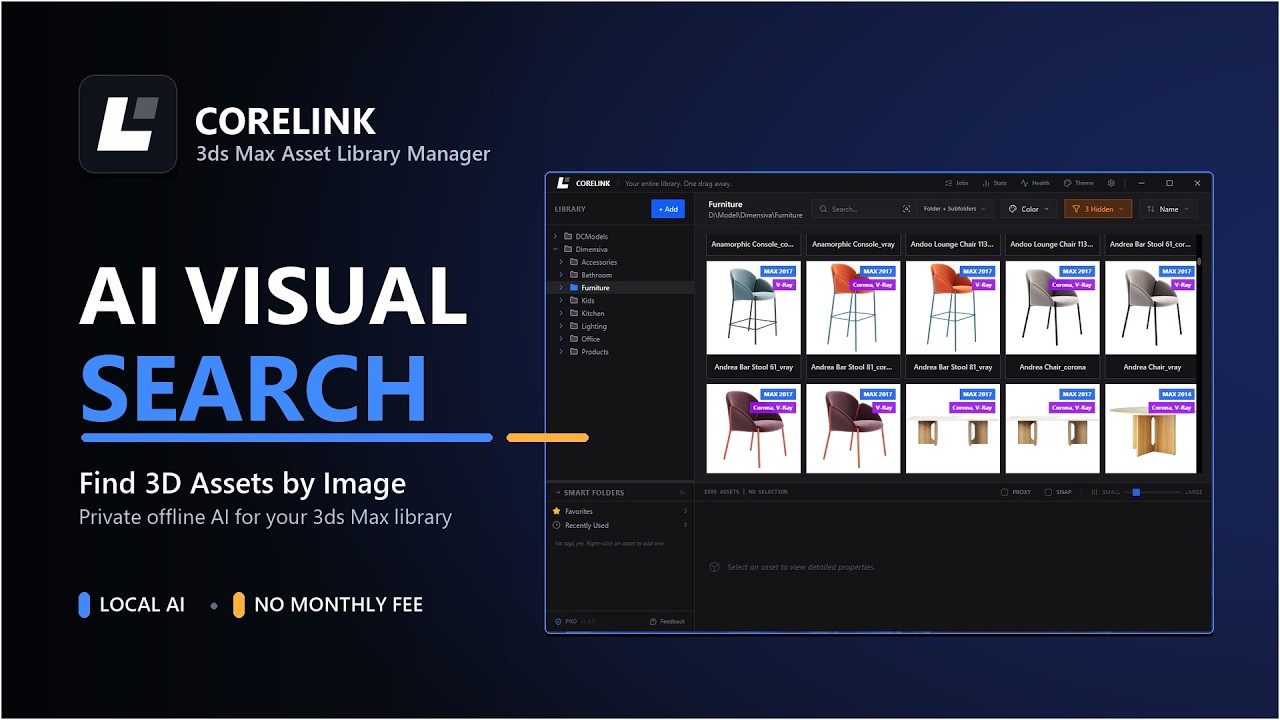This screenshot has width=1280, height=720.
Task: Open the Stats view
Action: pos(994,183)
